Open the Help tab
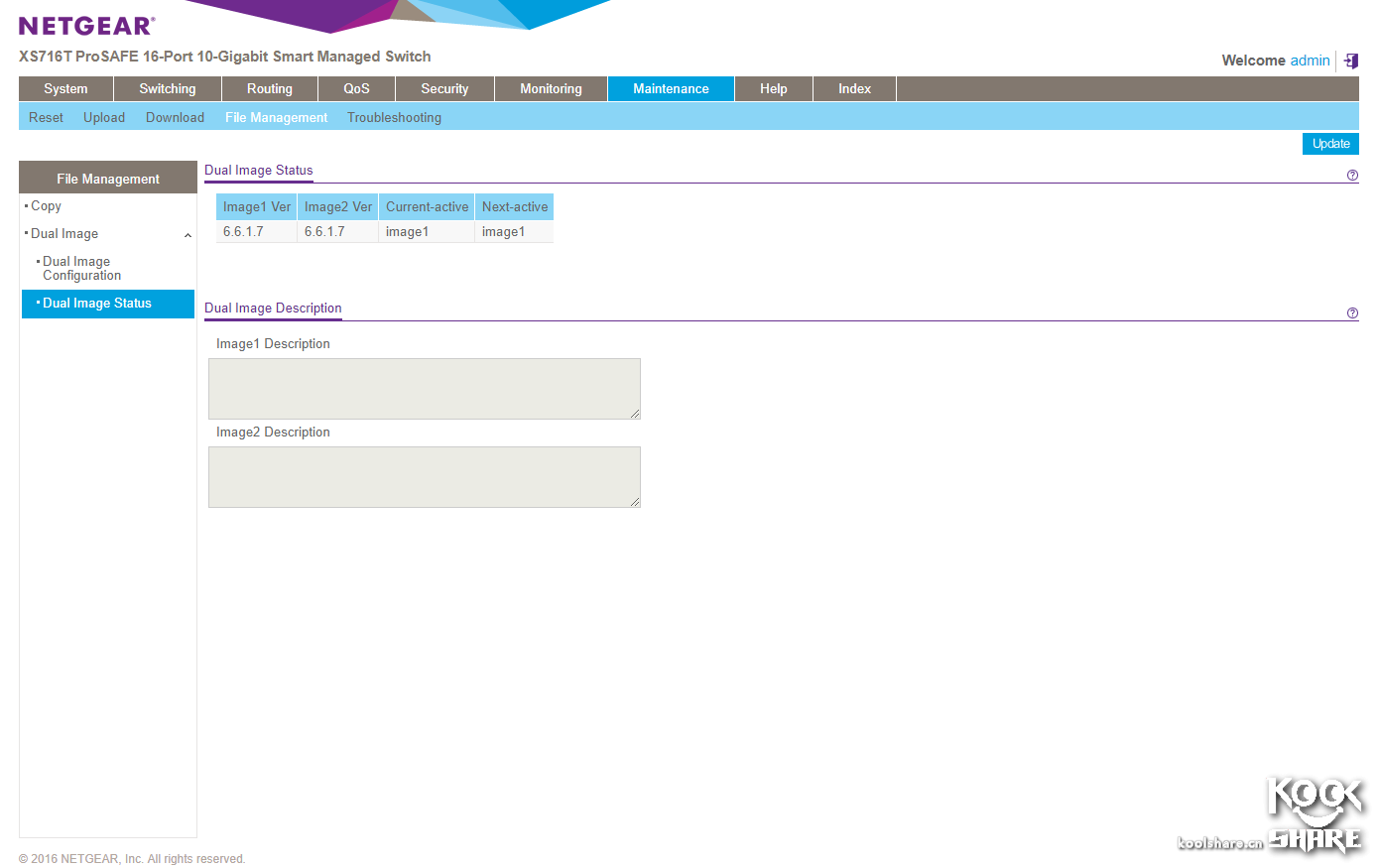1378x868 pixels. [x=773, y=89]
